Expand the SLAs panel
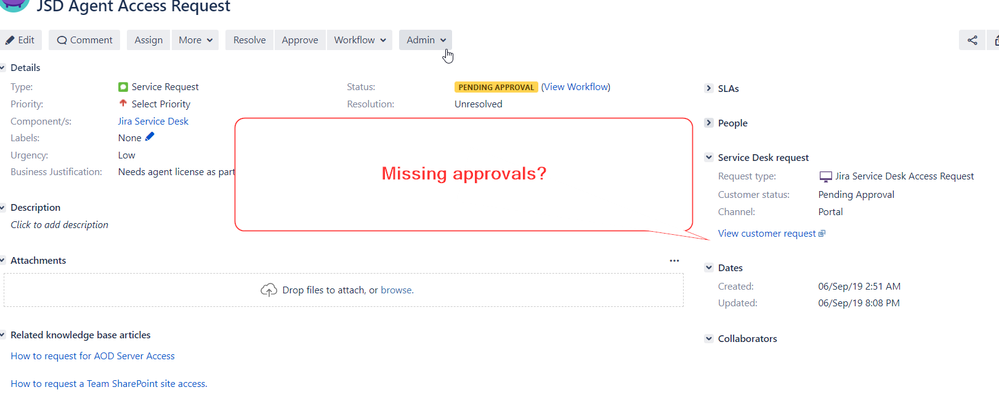 (x=708, y=89)
